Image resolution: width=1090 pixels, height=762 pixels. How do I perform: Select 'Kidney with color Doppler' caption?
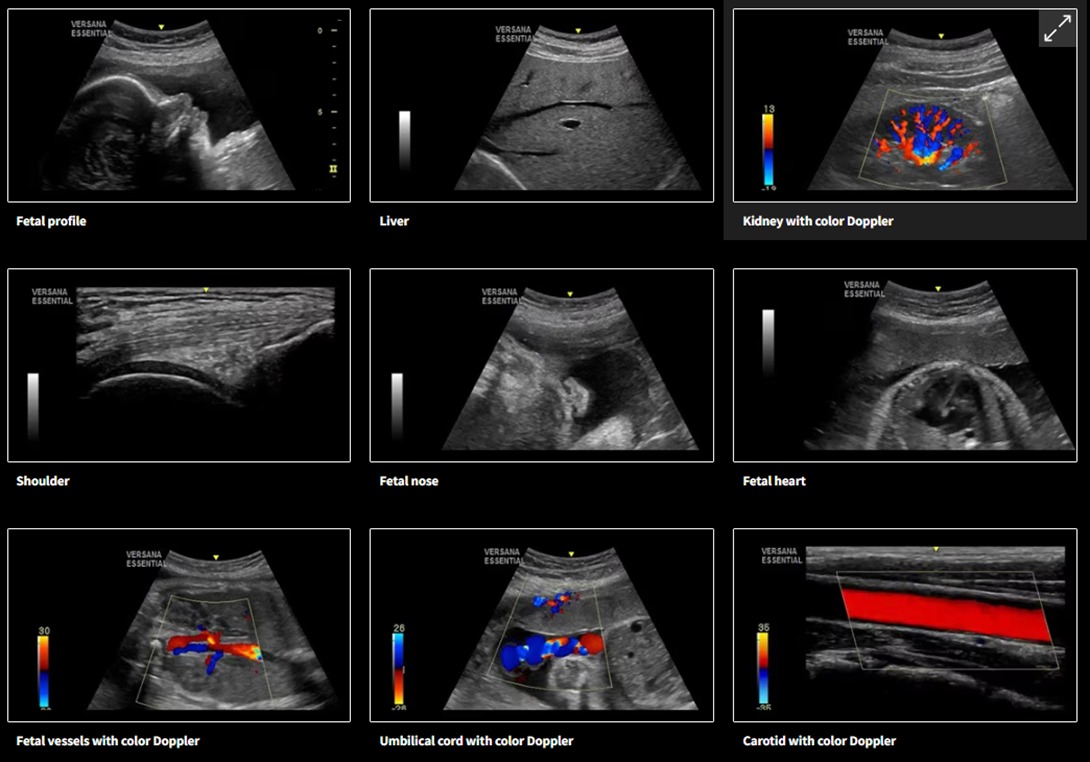tap(818, 221)
